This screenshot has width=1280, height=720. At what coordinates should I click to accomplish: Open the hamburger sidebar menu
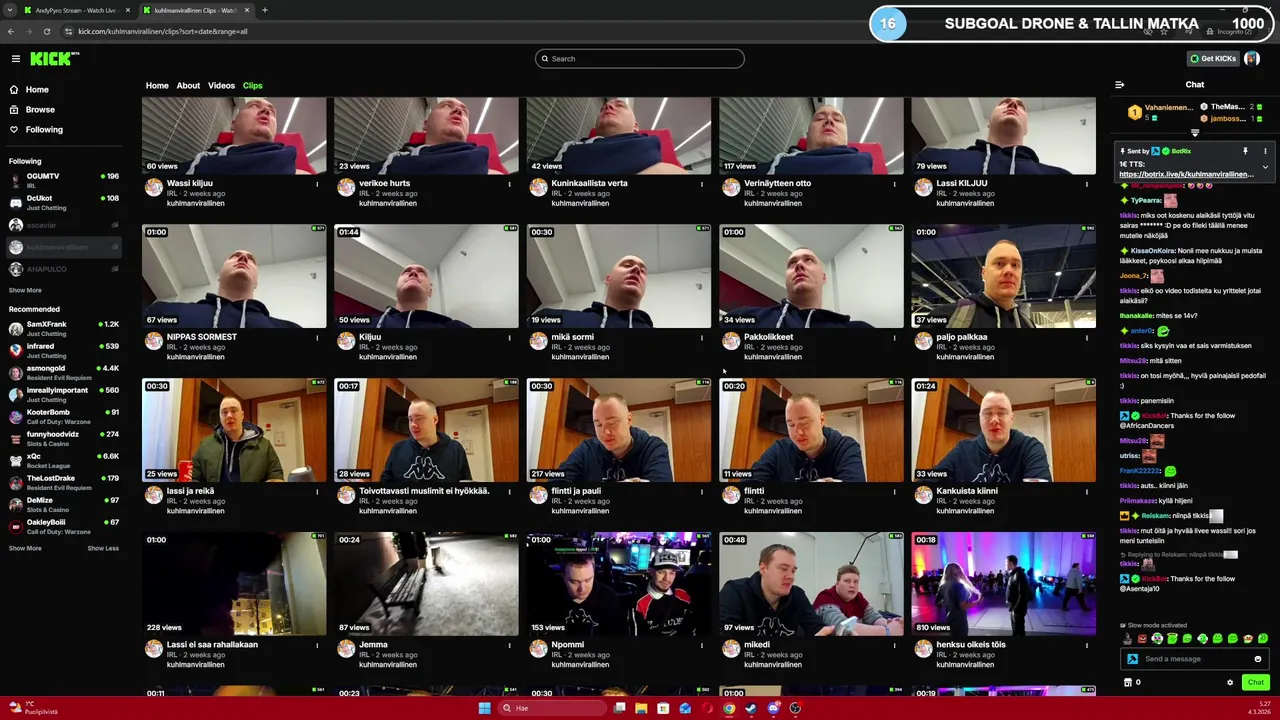point(15,58)
